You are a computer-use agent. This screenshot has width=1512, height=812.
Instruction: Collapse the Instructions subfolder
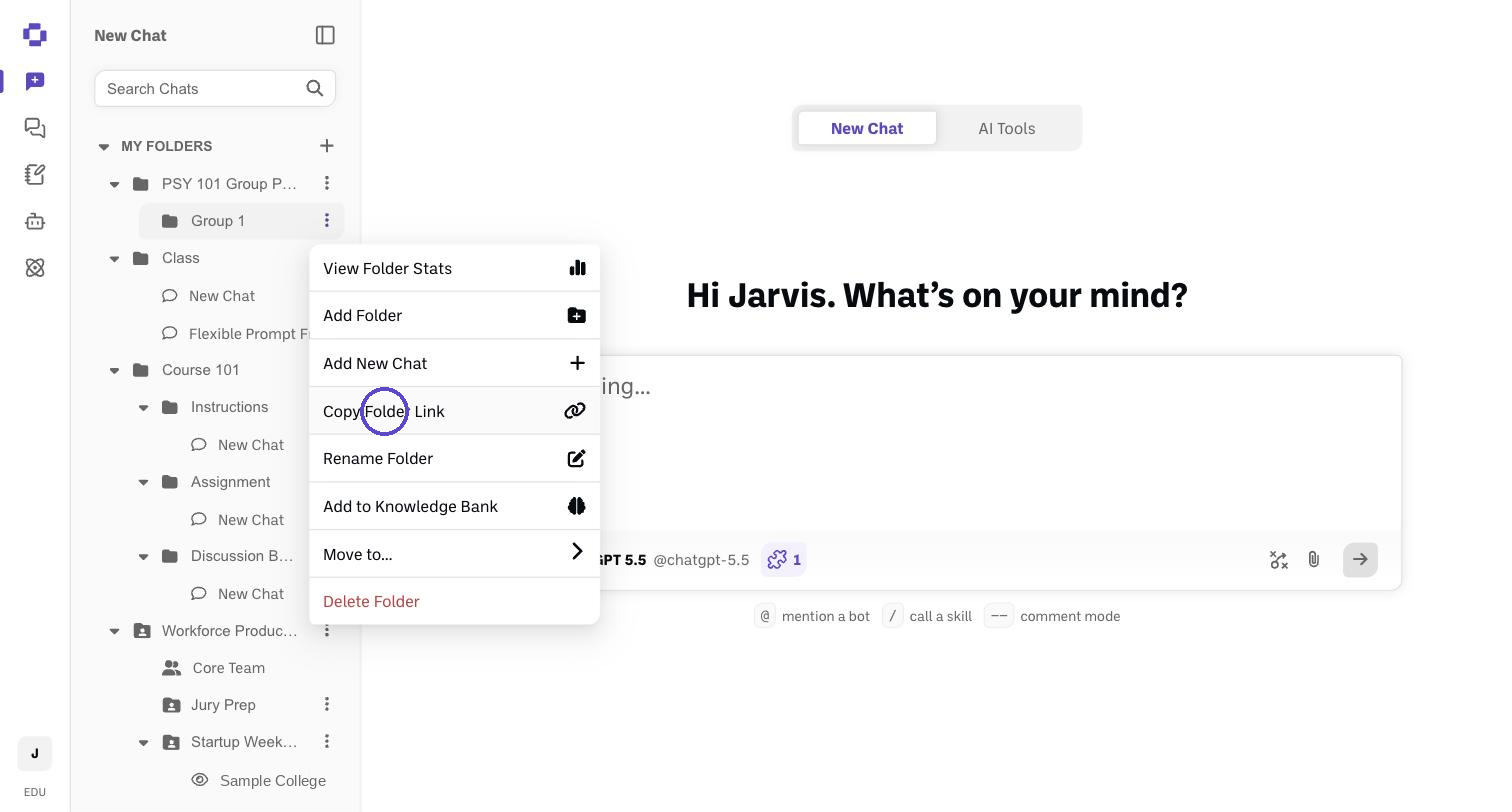pyautogui.click(x=143, y=407)
